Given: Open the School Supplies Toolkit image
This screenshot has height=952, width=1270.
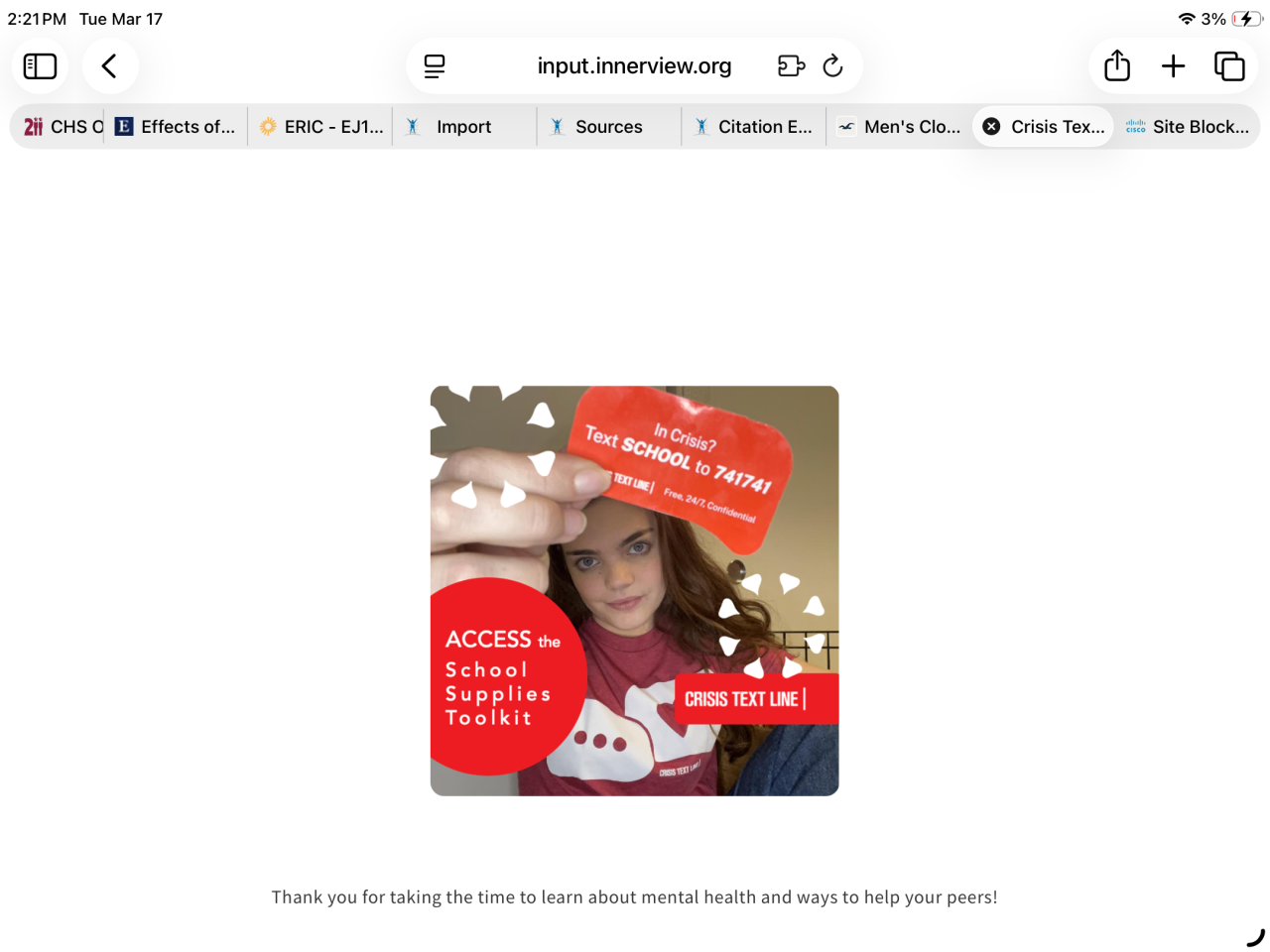Looking at the screenshot, I should pos(635,591).
